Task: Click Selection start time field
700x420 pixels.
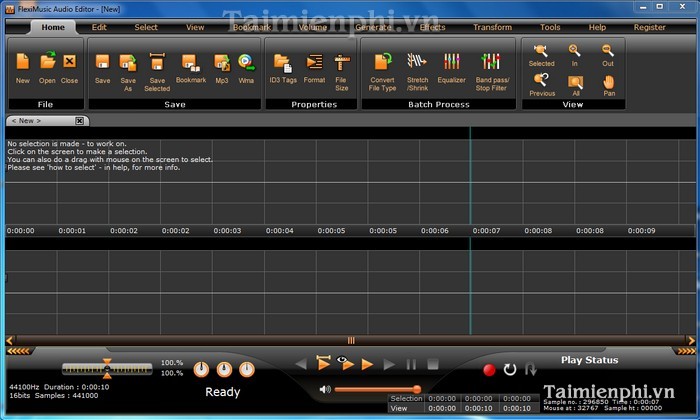Action: coord(442,399)
